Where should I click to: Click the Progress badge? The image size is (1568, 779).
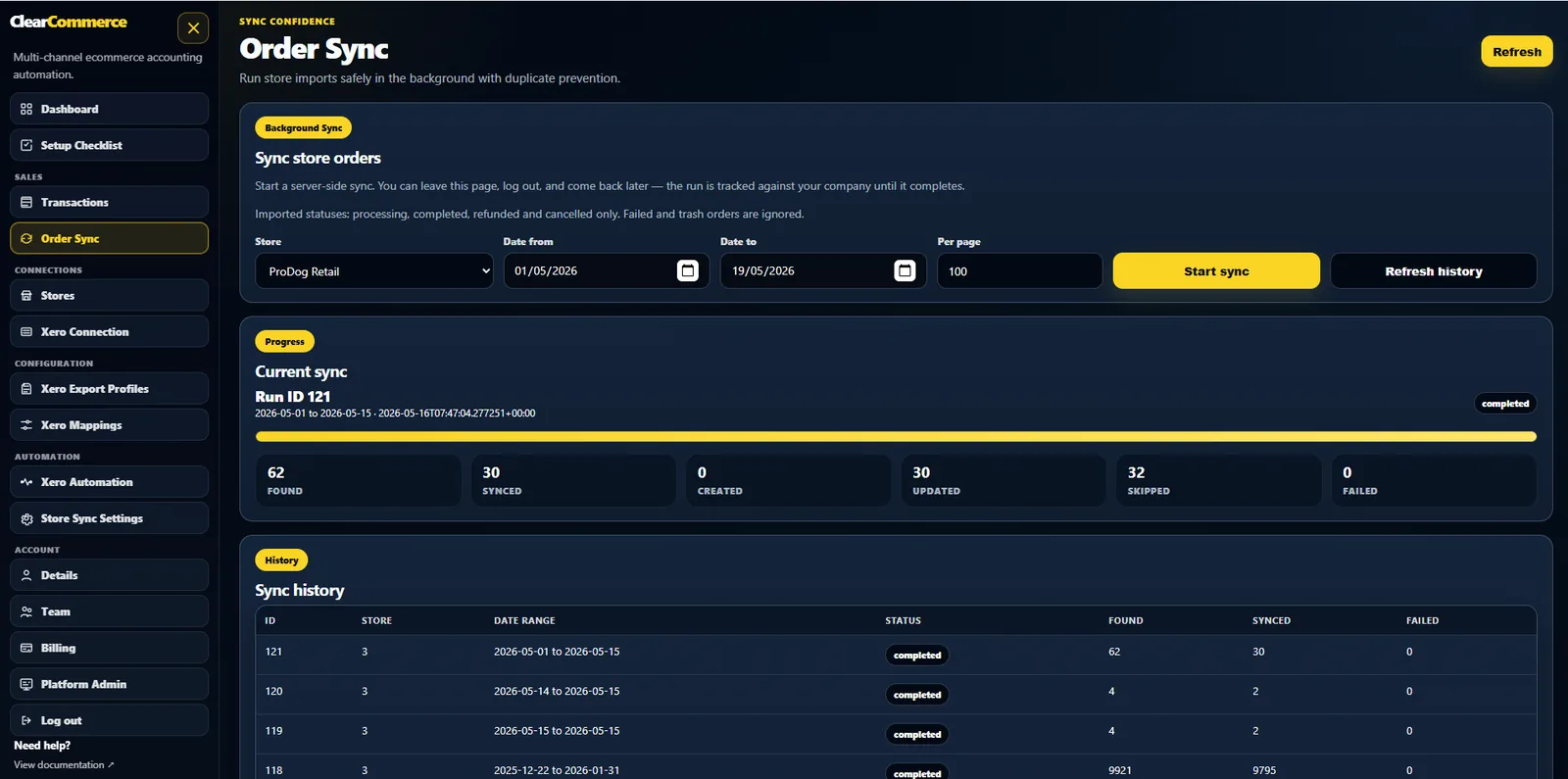[x=284, y=342]
